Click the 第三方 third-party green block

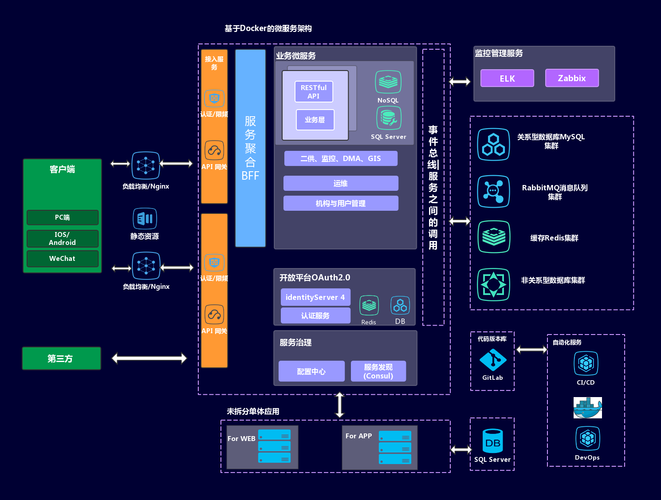tap(63, 358)
